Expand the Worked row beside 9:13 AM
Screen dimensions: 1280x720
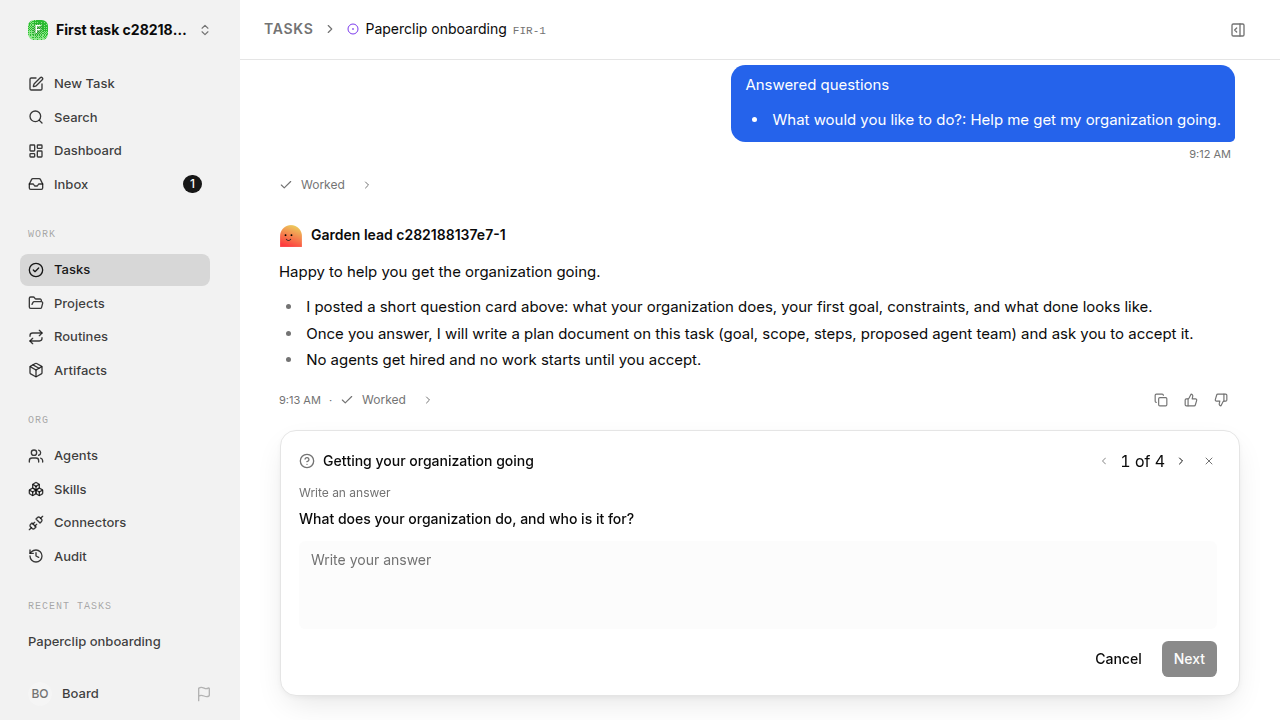386,400
